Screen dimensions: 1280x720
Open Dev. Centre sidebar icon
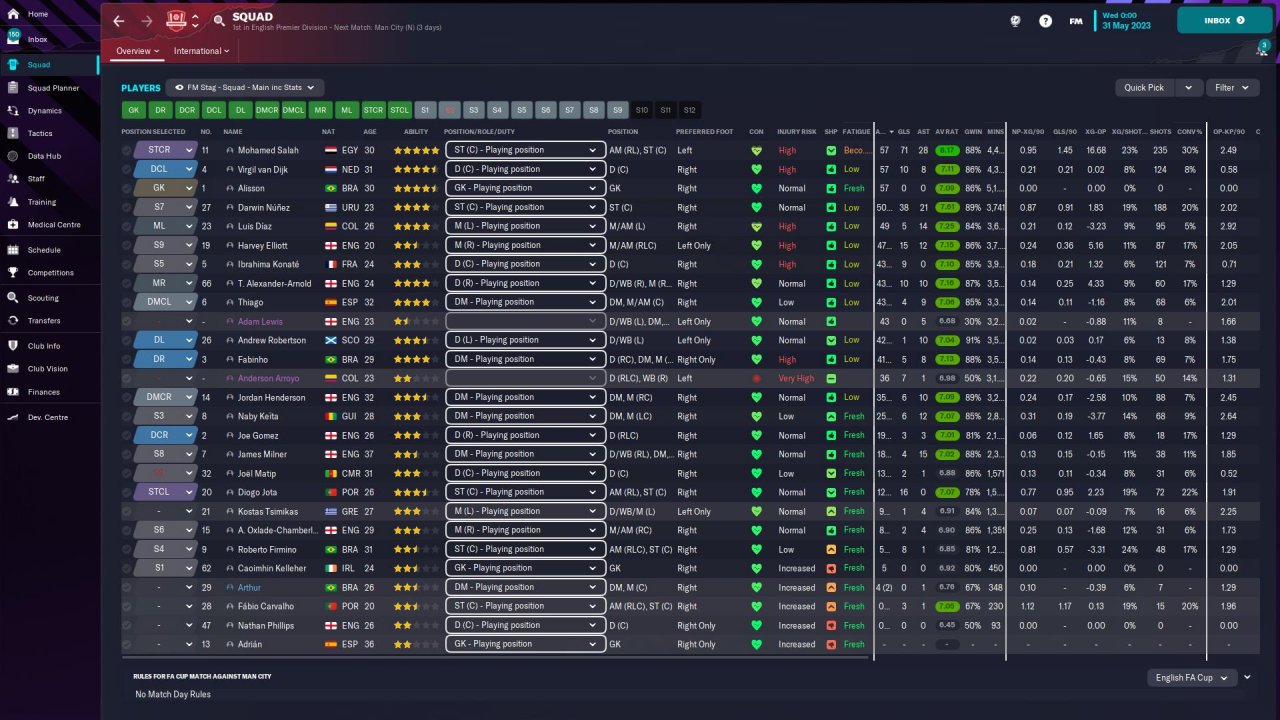click(13, 417)
